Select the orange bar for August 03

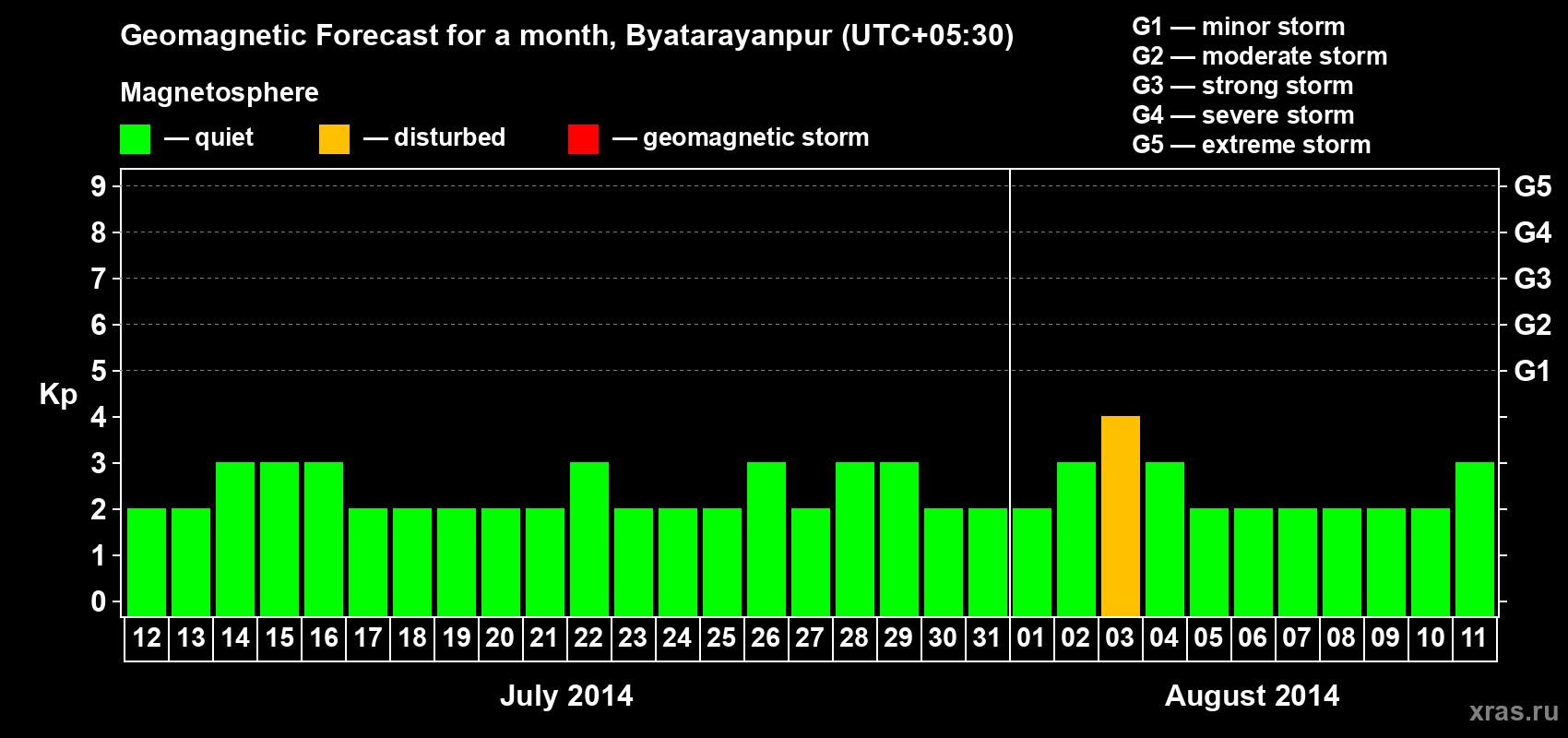(1121, 516)
